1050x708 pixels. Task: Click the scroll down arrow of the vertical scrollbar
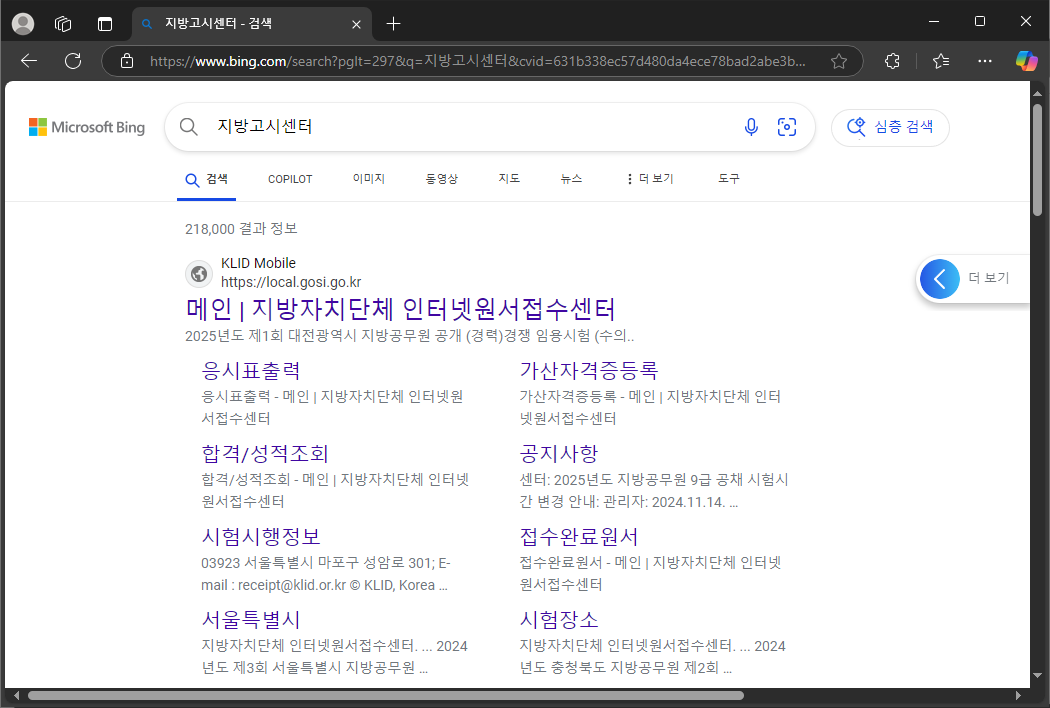click(x=1037, y=676)
